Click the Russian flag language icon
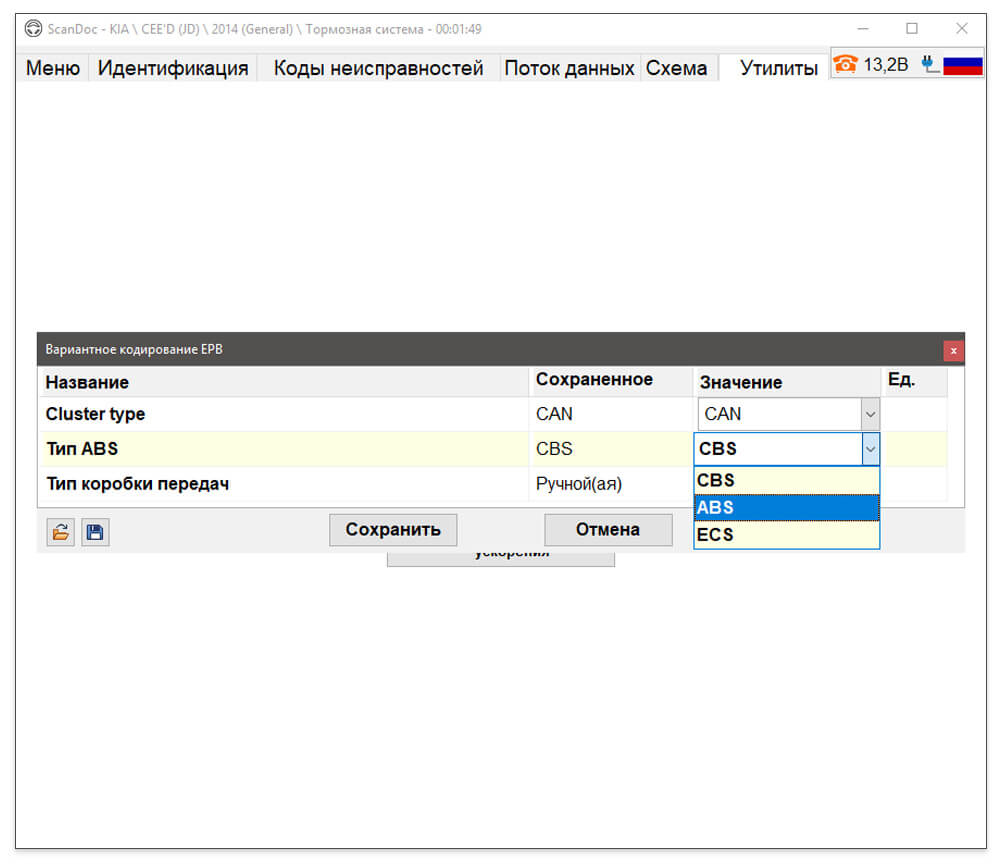The image size is (1000, 868). 962,65
